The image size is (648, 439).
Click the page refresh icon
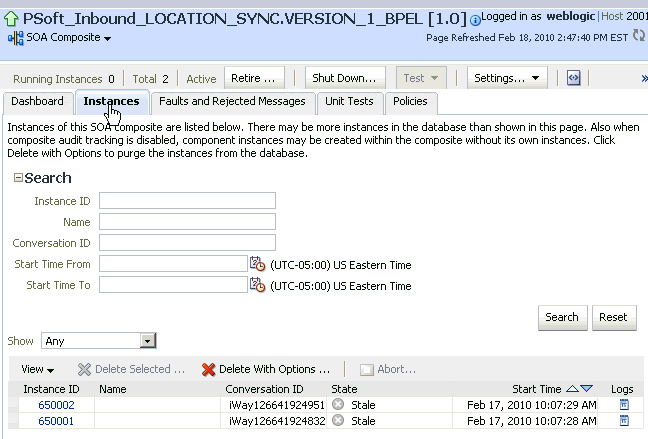coord(639,36)
